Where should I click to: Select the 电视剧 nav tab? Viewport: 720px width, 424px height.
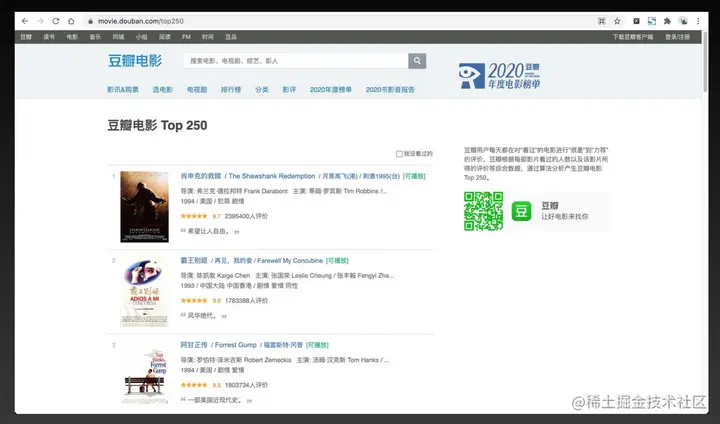coord(197,90)
